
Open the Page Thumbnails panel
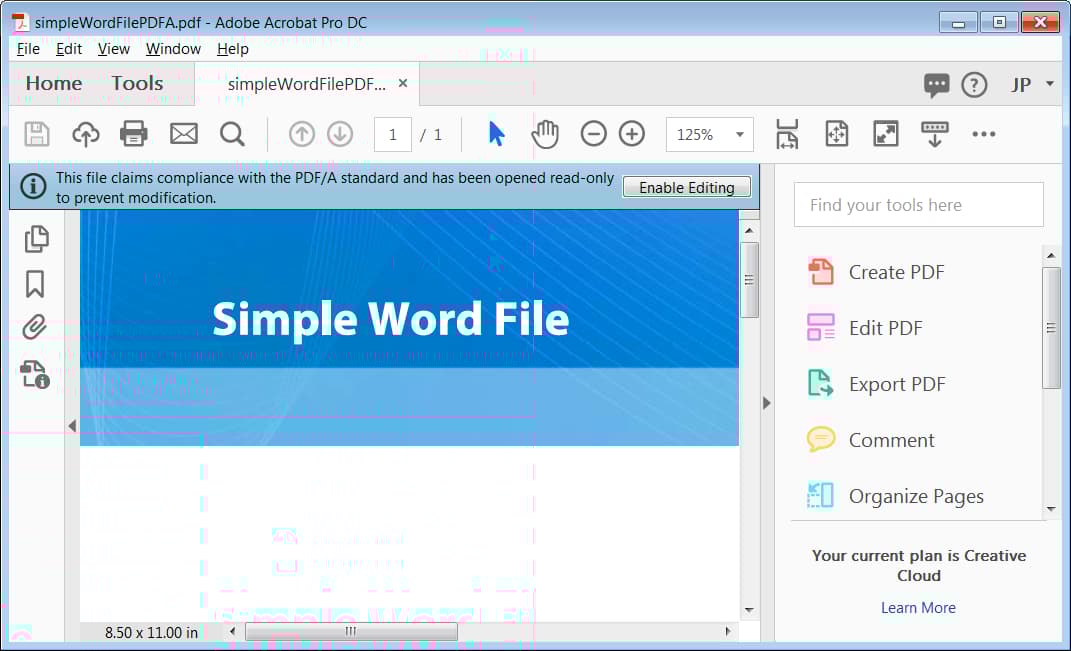pos(36,239)
